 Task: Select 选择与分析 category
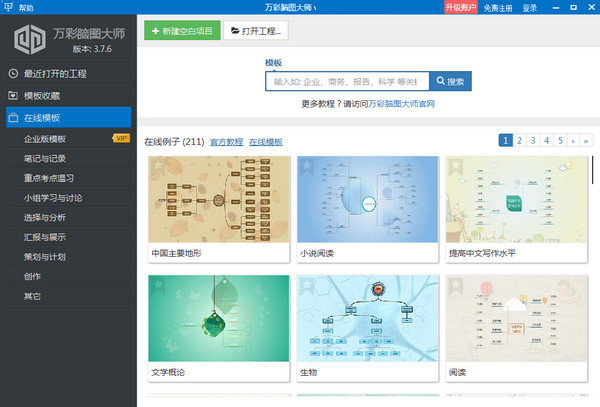pyautogui.click(x=45, y=217)
